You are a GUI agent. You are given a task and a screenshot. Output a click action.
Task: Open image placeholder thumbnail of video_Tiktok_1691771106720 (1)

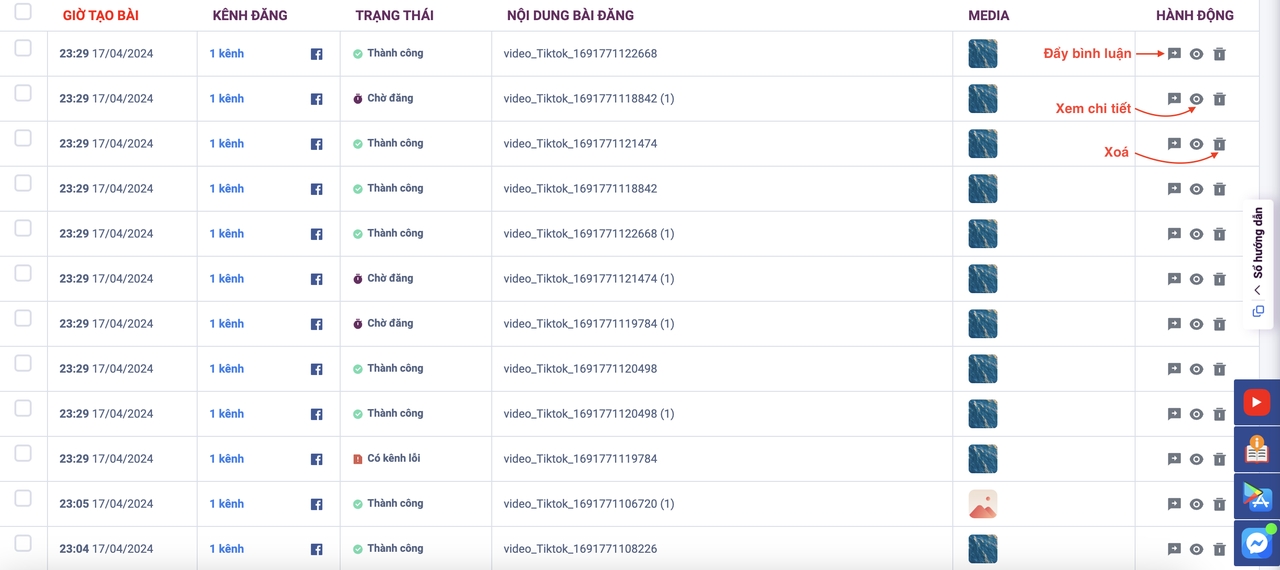[983, 504]
